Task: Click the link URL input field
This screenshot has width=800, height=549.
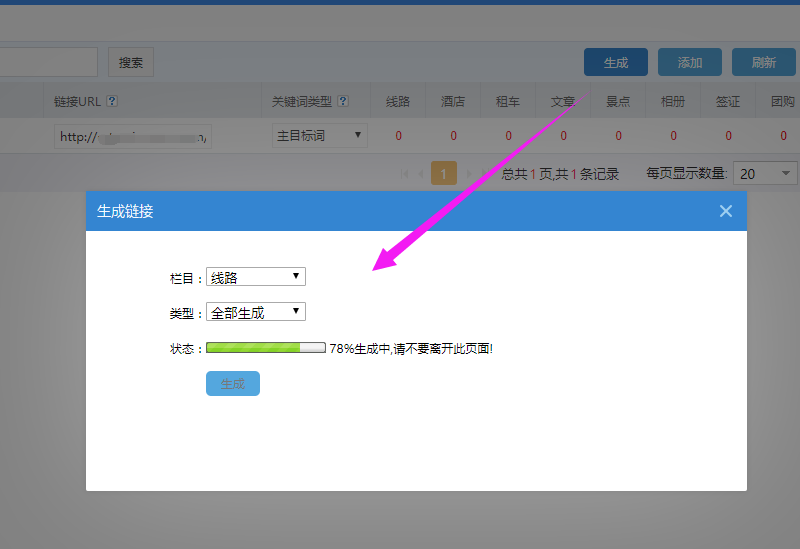Action: [x=133, y=136]
